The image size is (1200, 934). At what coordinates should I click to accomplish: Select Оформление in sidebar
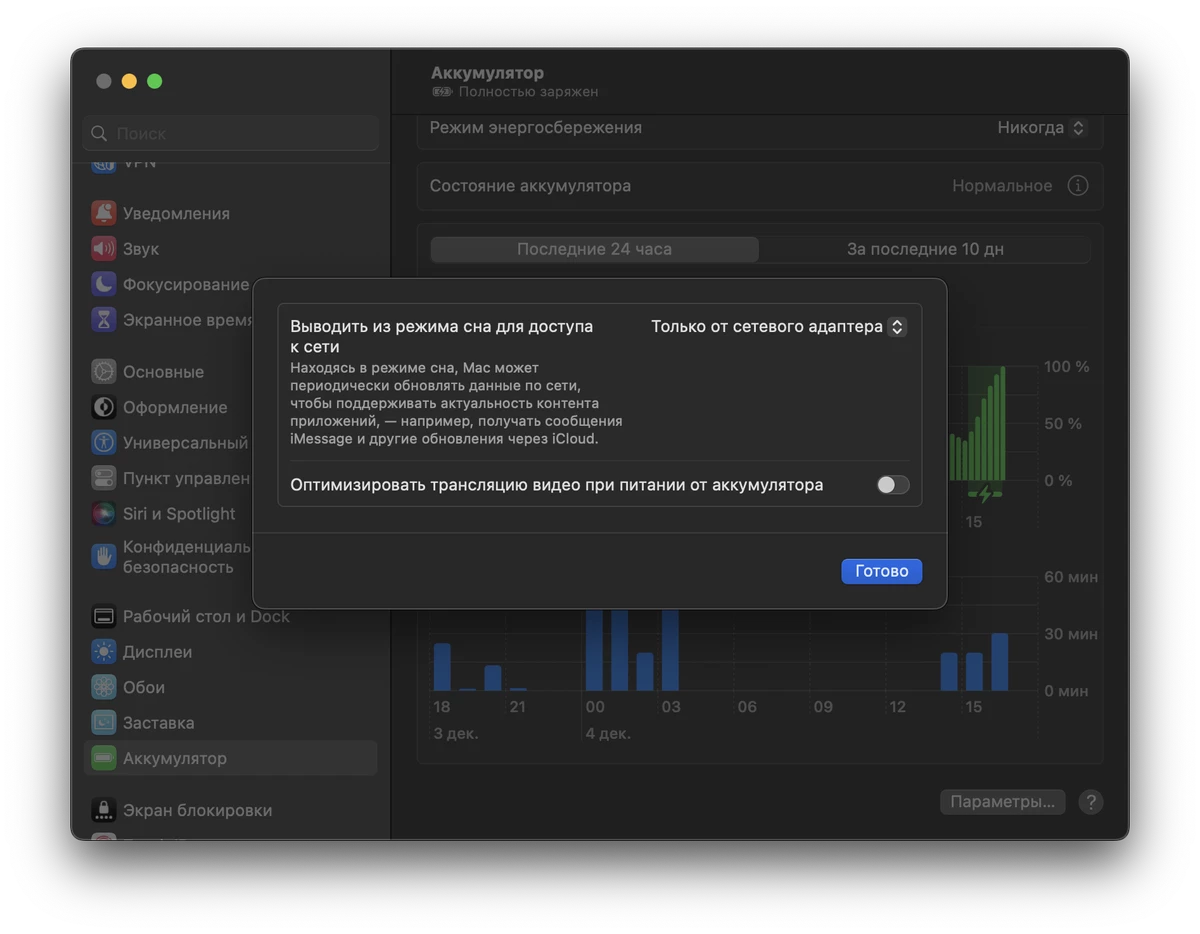click(x=231, y=407)
